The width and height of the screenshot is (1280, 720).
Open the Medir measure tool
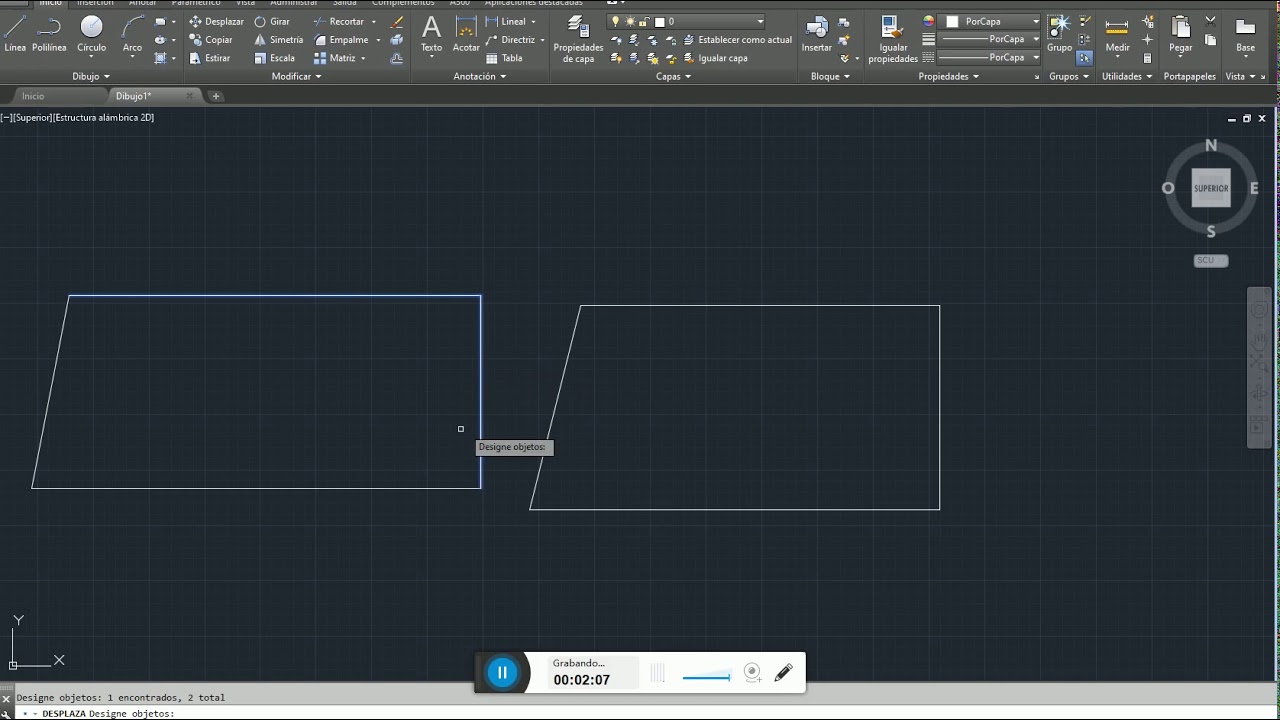click(x=1117, y=34)
